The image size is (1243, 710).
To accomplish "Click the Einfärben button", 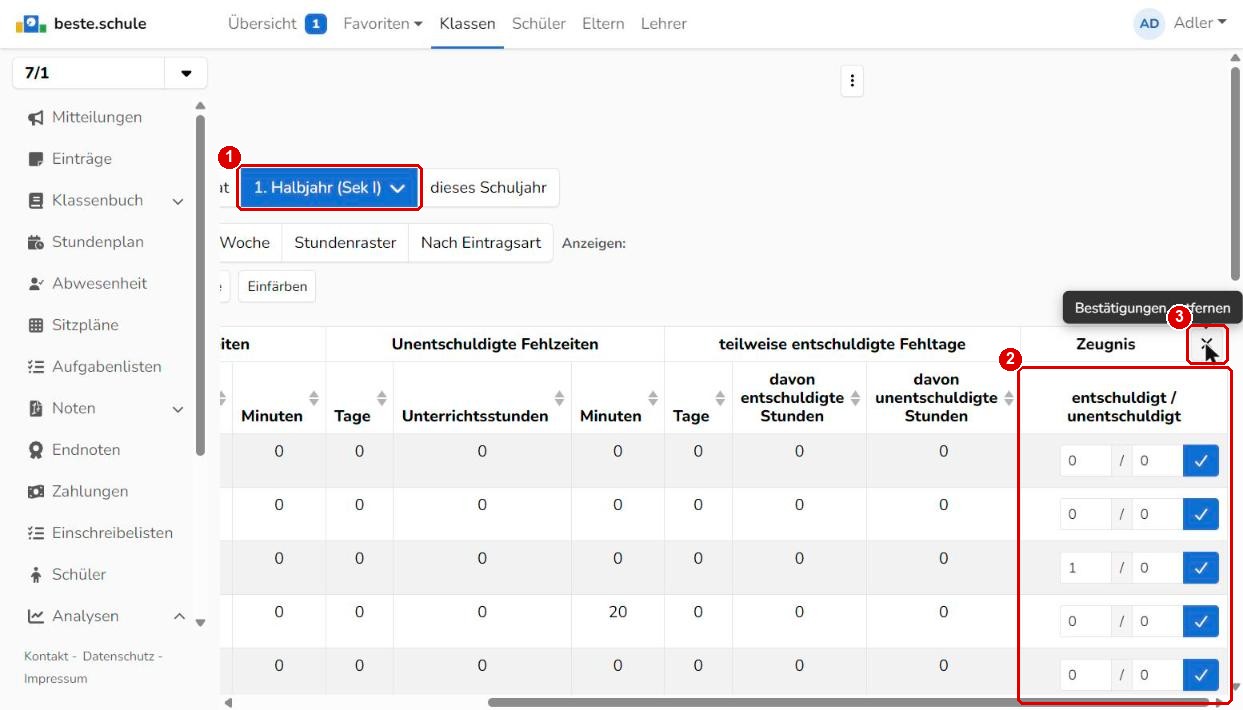I will pos(277,286).
